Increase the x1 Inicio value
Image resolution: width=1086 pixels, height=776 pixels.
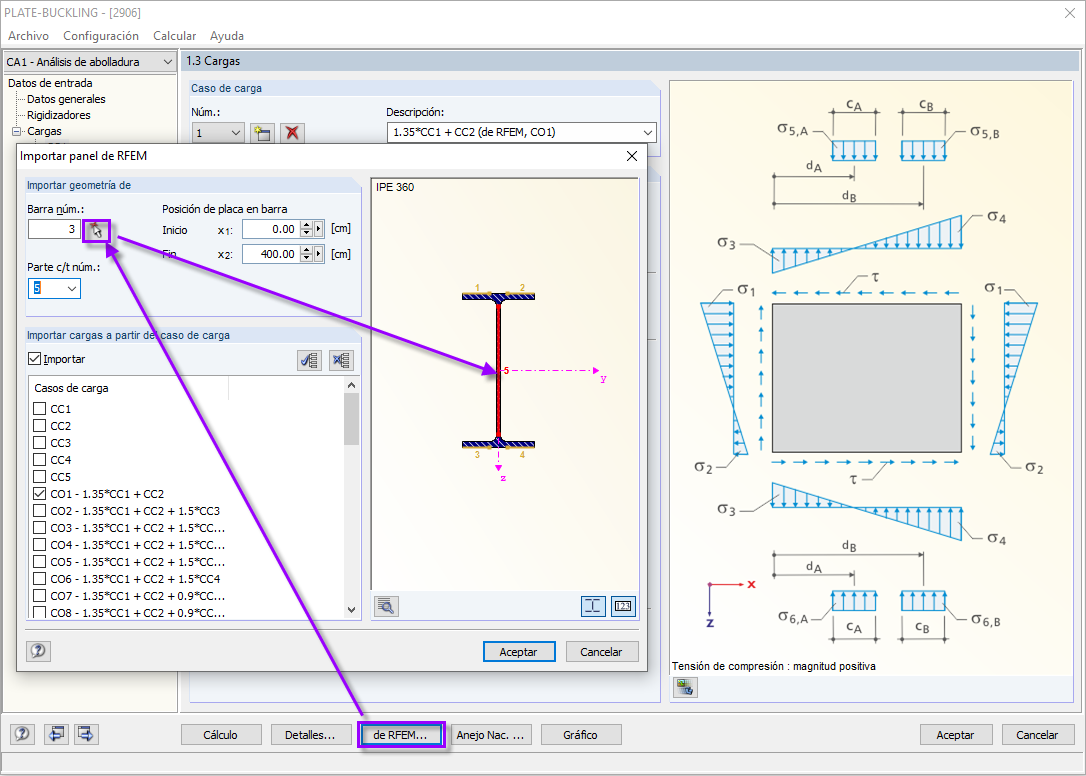tap(307, 225)
